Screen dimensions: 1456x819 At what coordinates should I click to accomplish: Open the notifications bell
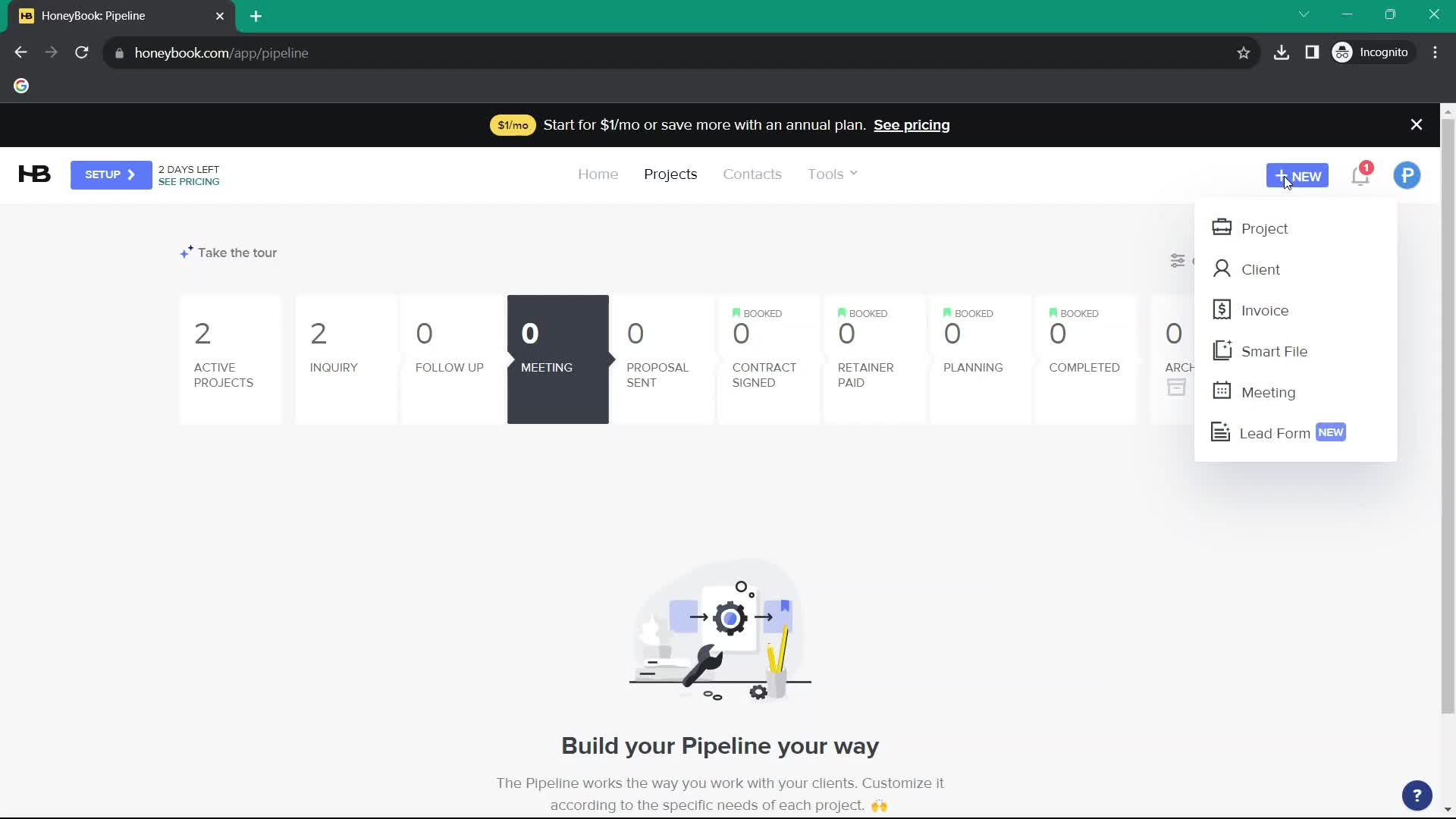[x=1361, y=175]
